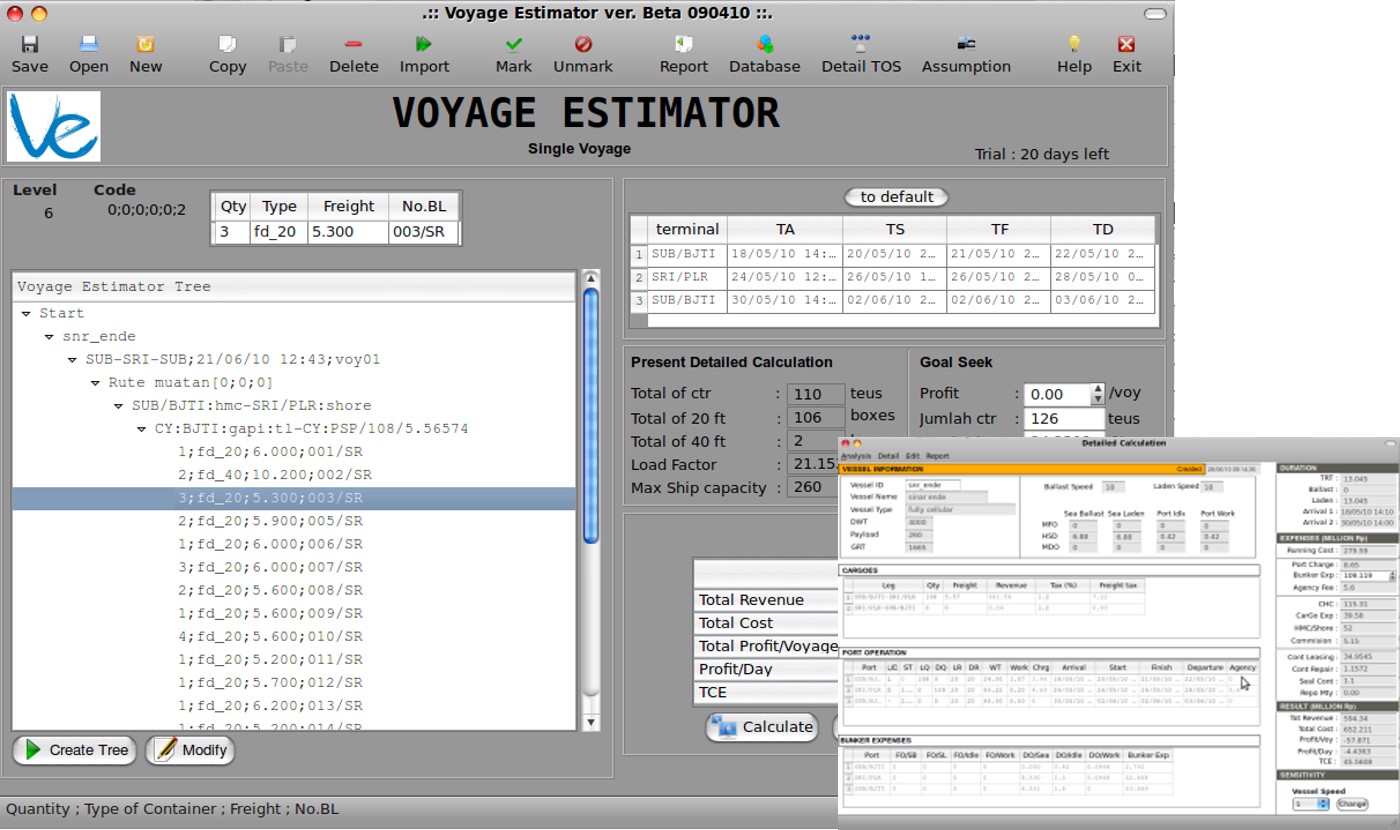Open the Database tool
The height and width of the screenshot is (830, 1400).
pyautogui.click(x=764, y=45)
